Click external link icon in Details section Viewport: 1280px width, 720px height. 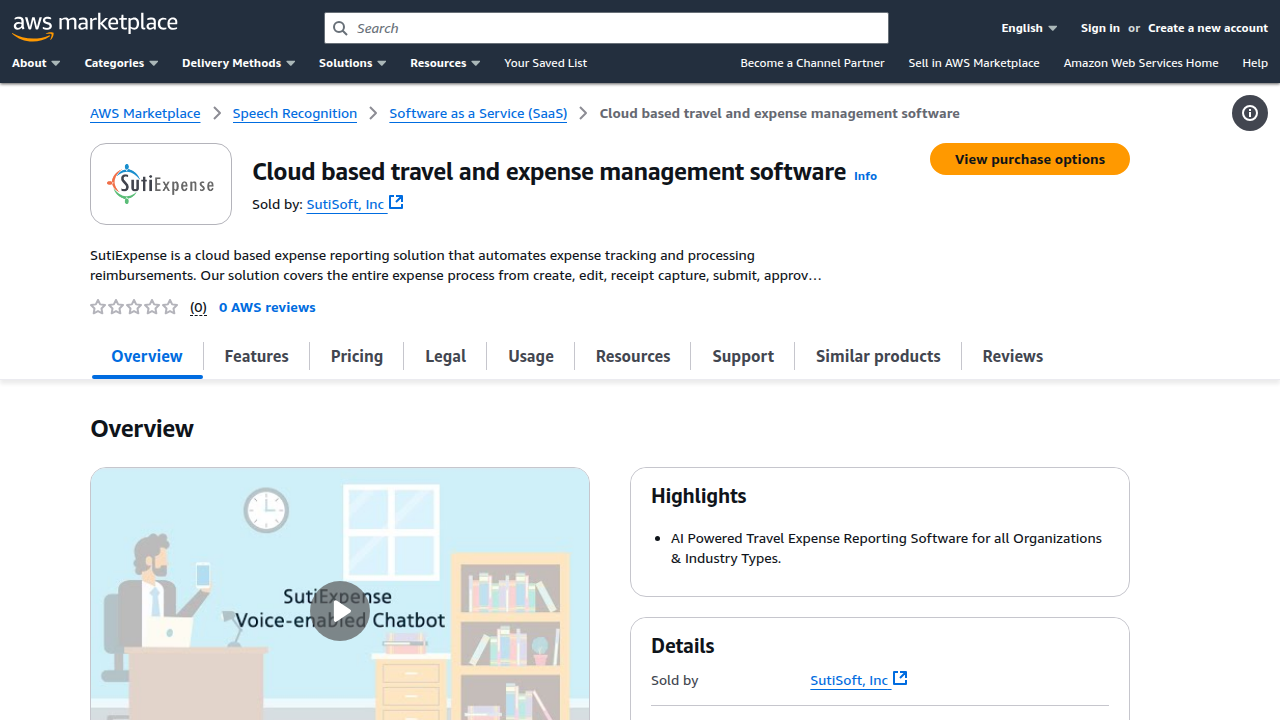[x=900, y=679]
